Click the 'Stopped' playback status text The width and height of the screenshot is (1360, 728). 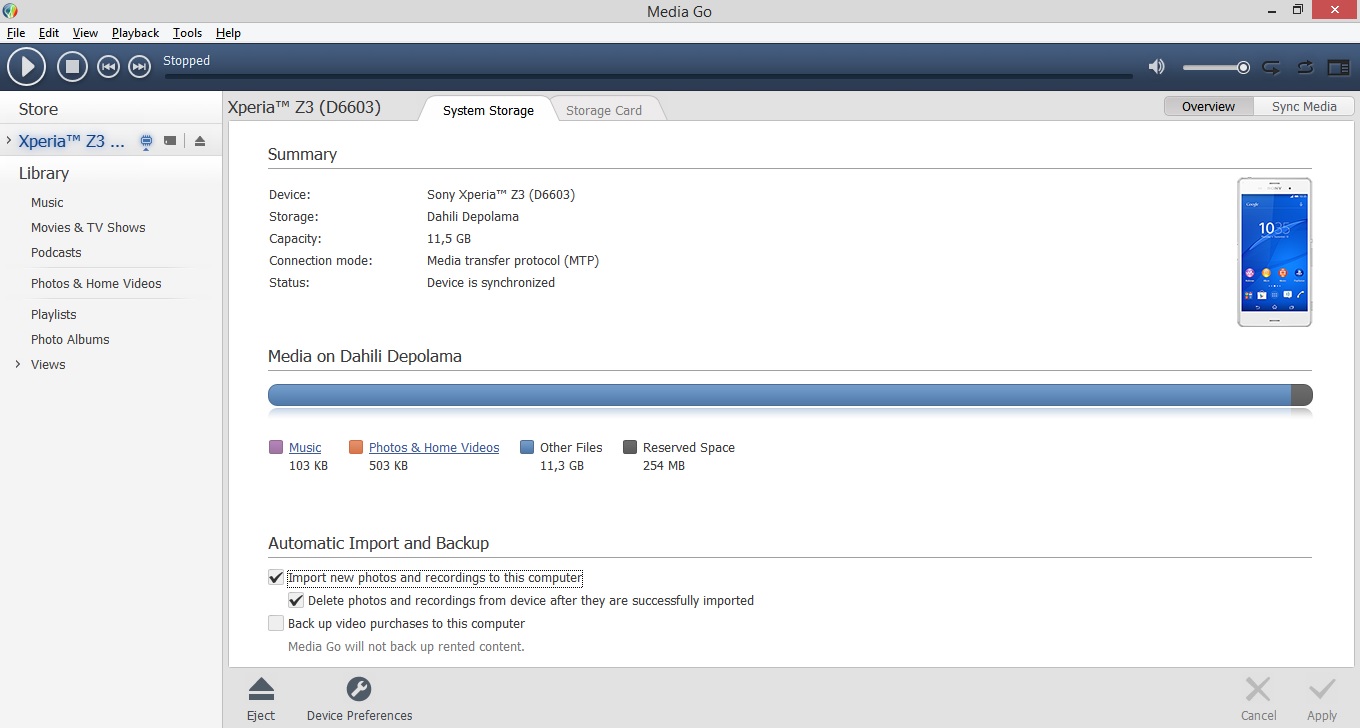(187, 60)
